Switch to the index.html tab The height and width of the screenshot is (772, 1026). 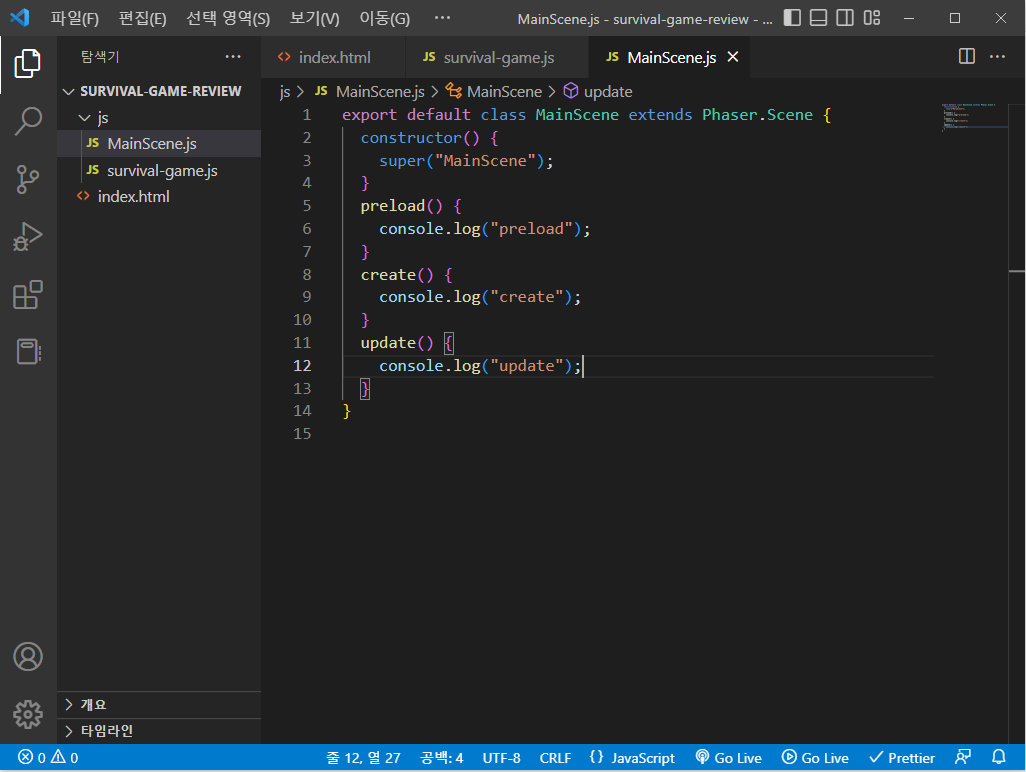click(333, 58)
